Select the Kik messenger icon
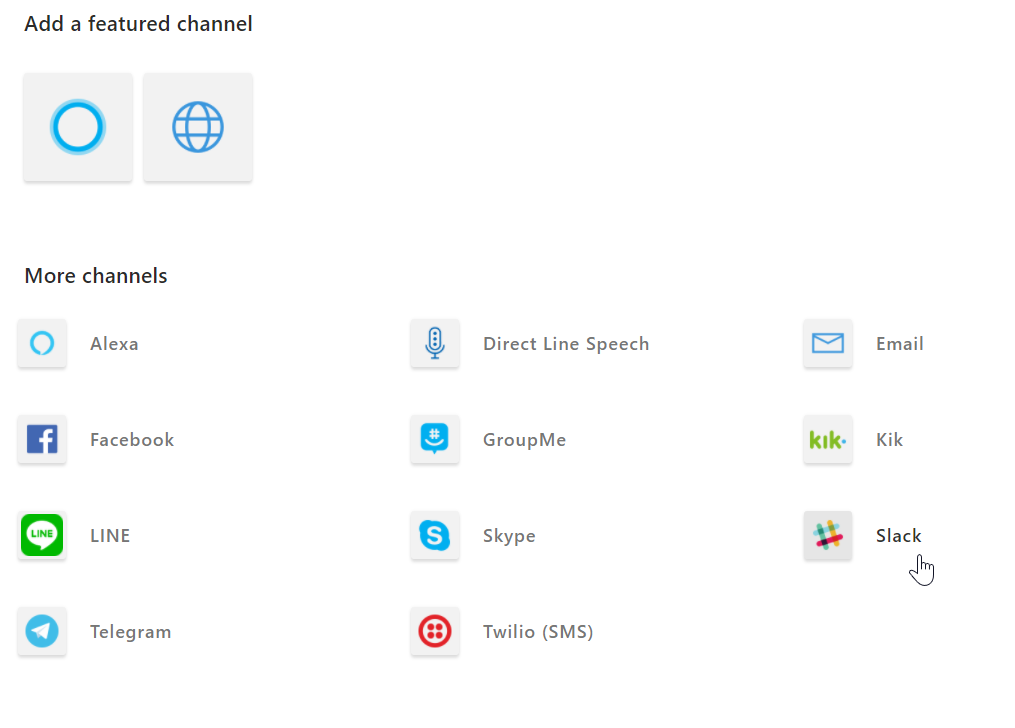Image resolution: width=1015 pixels, height=728 pixels. coord(827,439)
